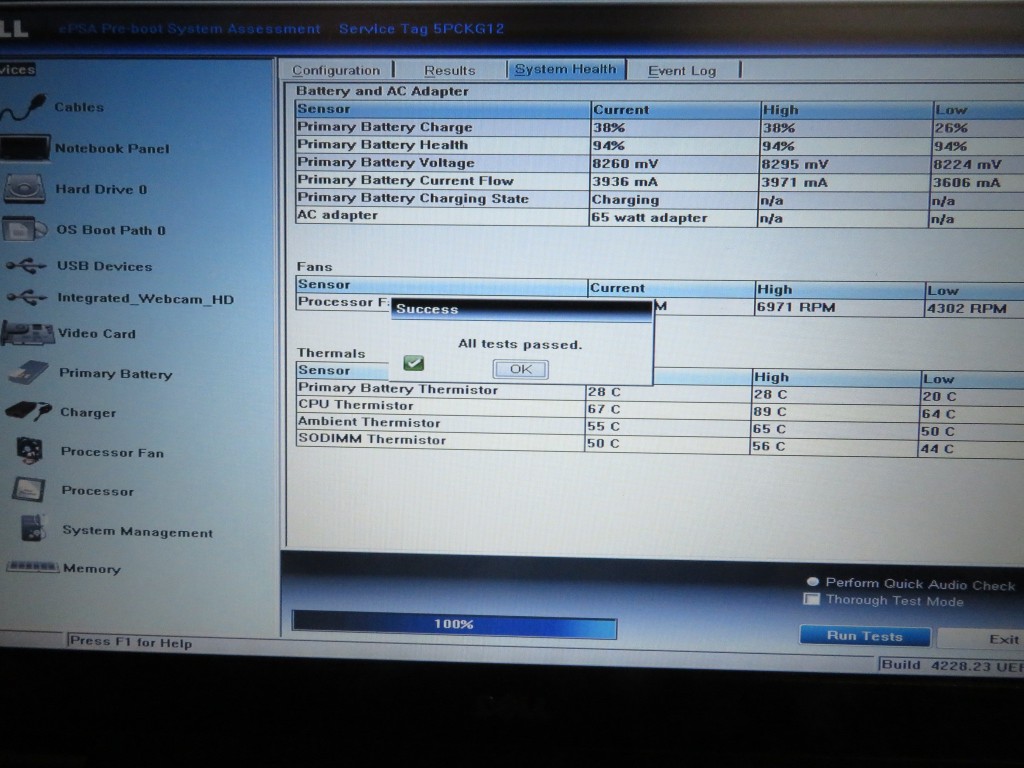The height and width of the screenshot is (768, 1024).
Task: Select the OS Boot Path 0 icon
Action: tap(25, 230)
